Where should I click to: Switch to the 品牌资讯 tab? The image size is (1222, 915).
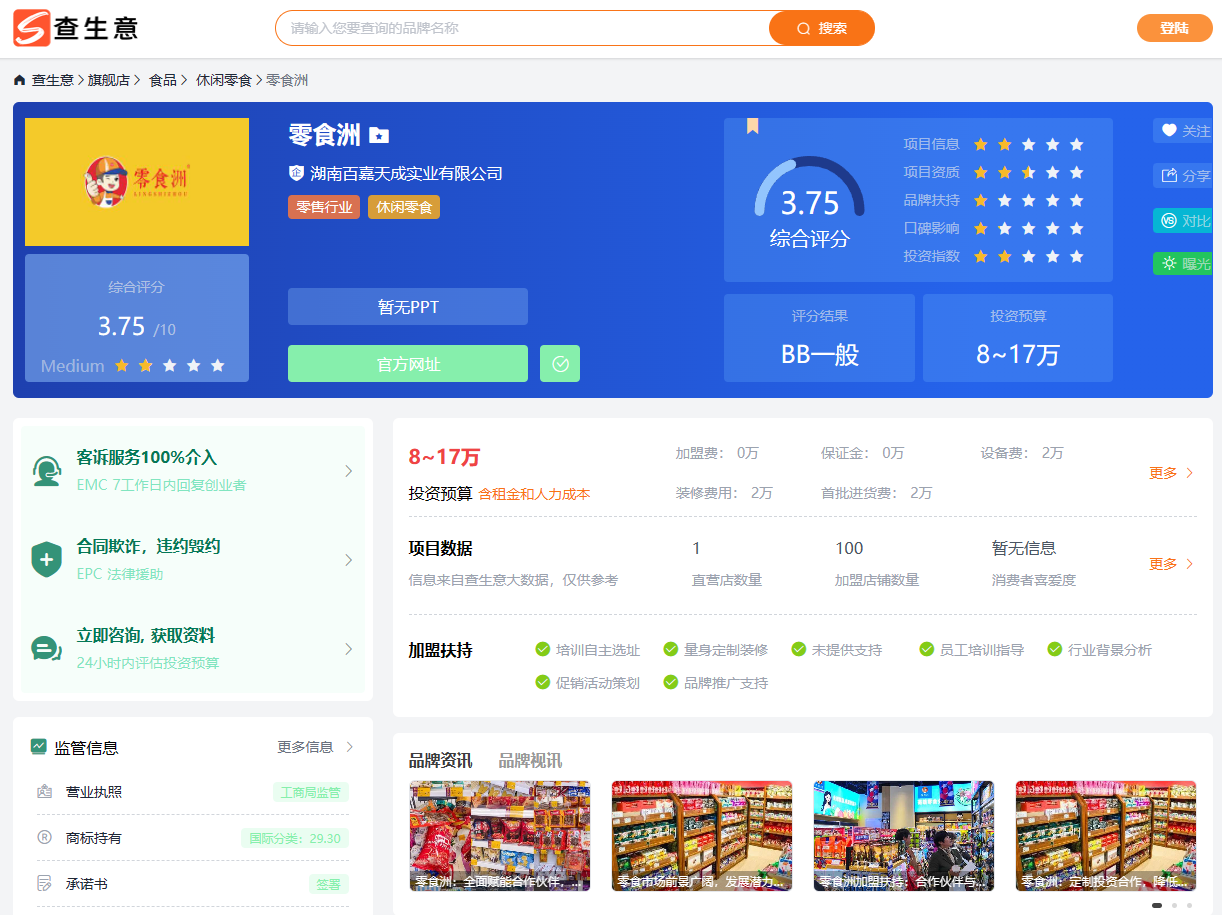click(440, 761)
